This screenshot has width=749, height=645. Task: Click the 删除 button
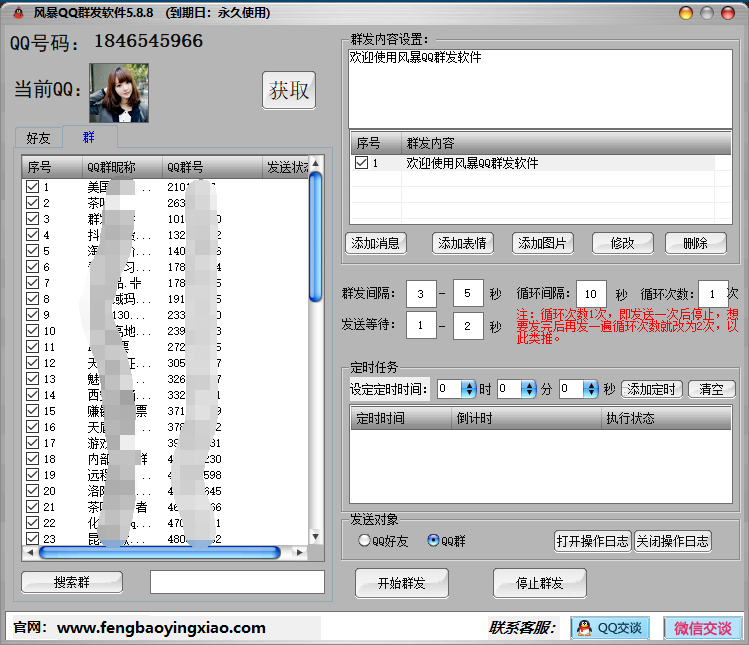(x=696, y=244)
